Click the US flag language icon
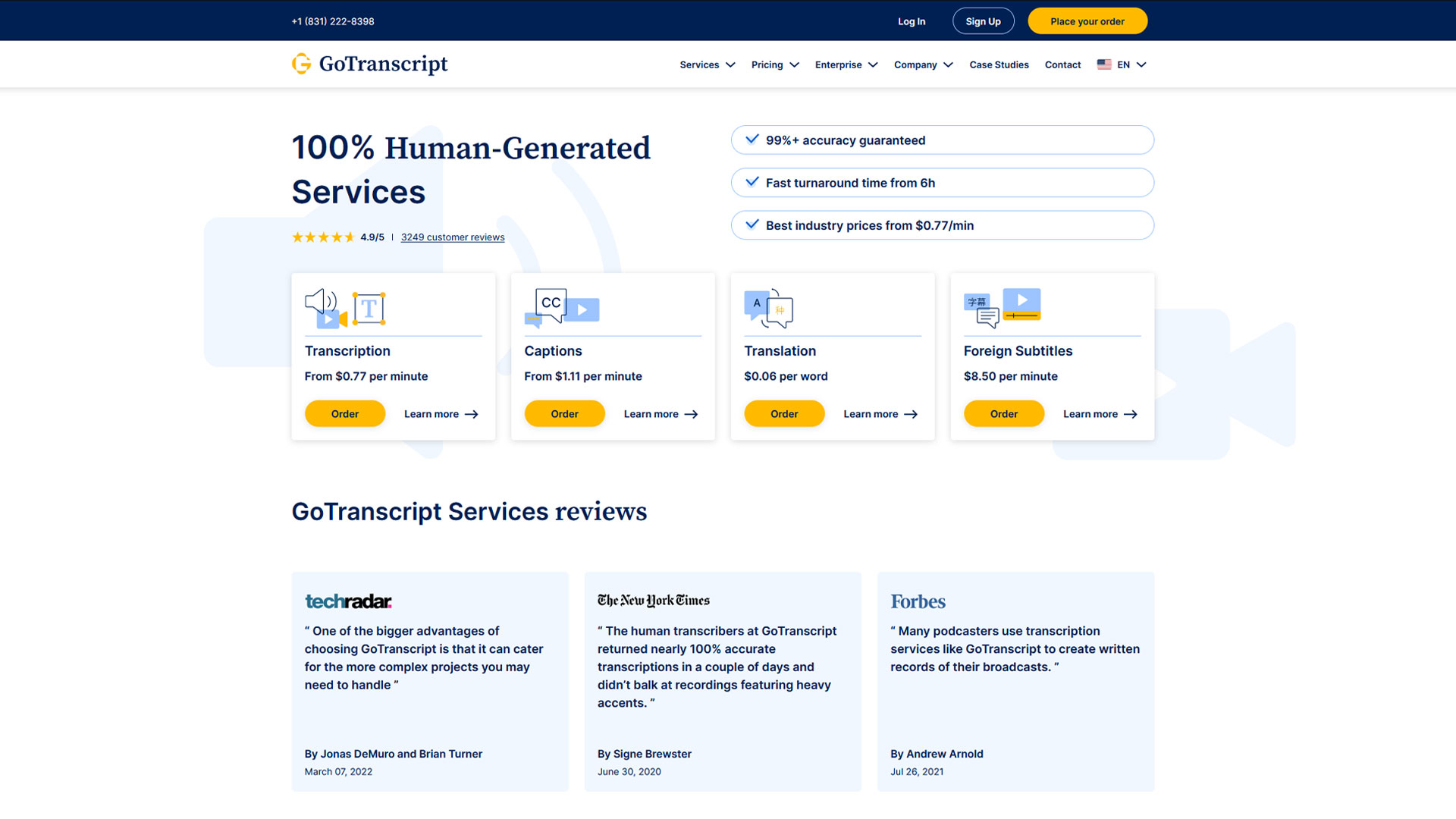Screen dimensions: 1456x819 point(1104,64)
